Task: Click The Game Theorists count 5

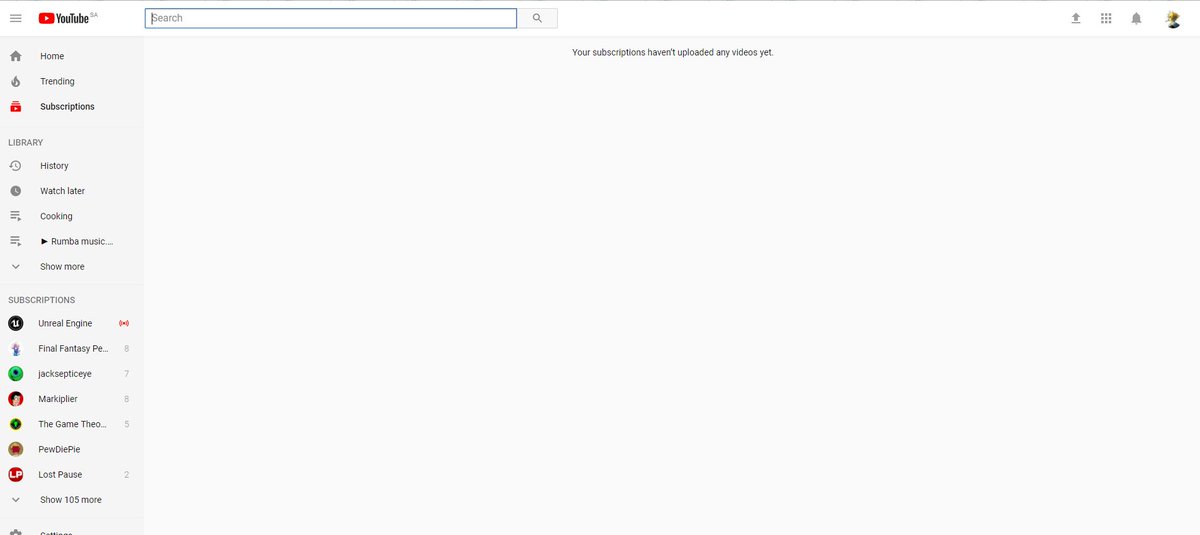Action: pos(126,424)
